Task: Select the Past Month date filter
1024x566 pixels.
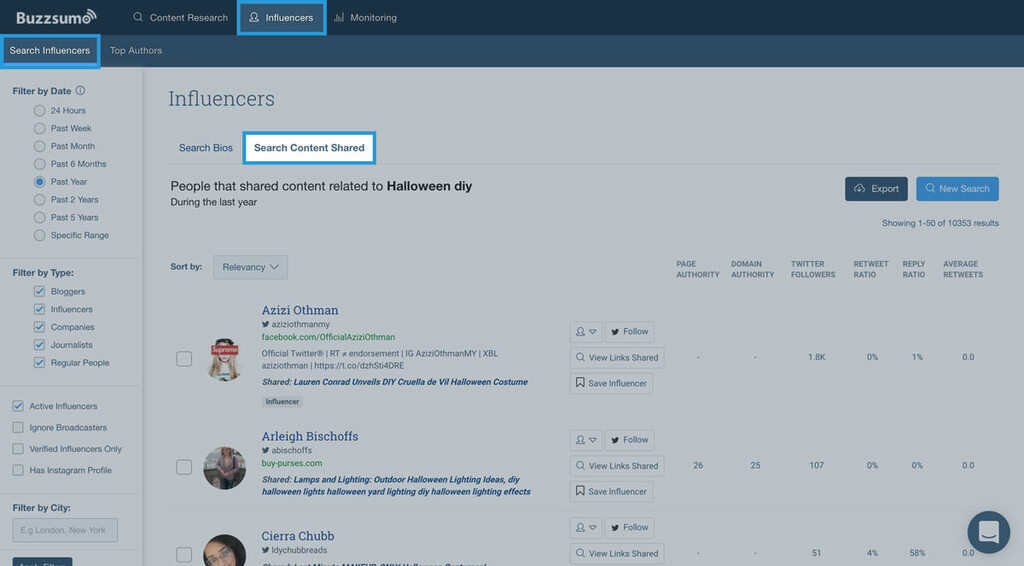Action: [40, 146]
